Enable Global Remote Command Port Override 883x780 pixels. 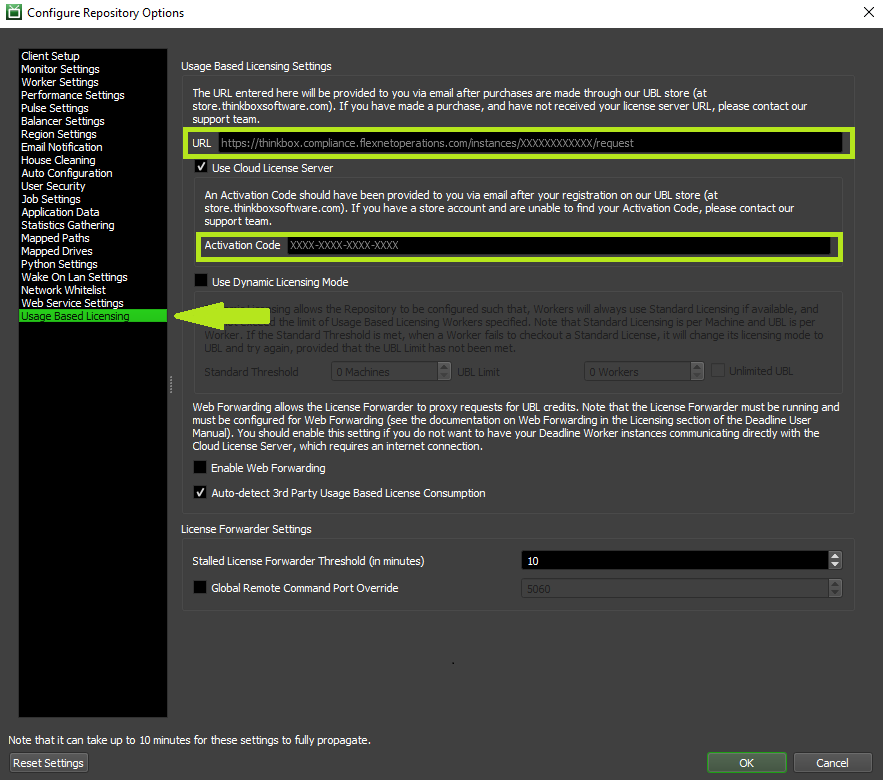pyautogui.click(x=200, y=587)
